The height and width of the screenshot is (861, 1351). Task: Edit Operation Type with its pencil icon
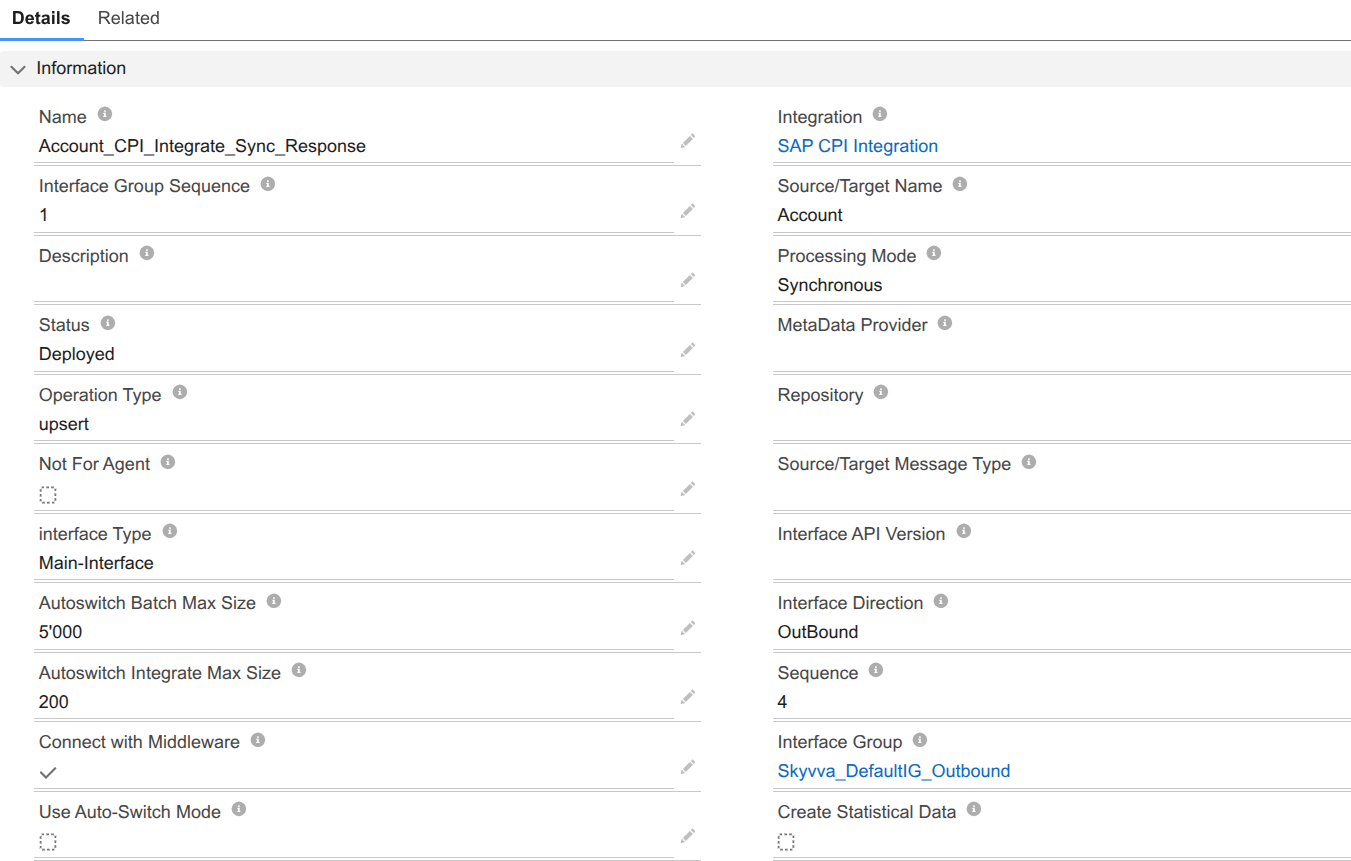click(x=688, y=418)
